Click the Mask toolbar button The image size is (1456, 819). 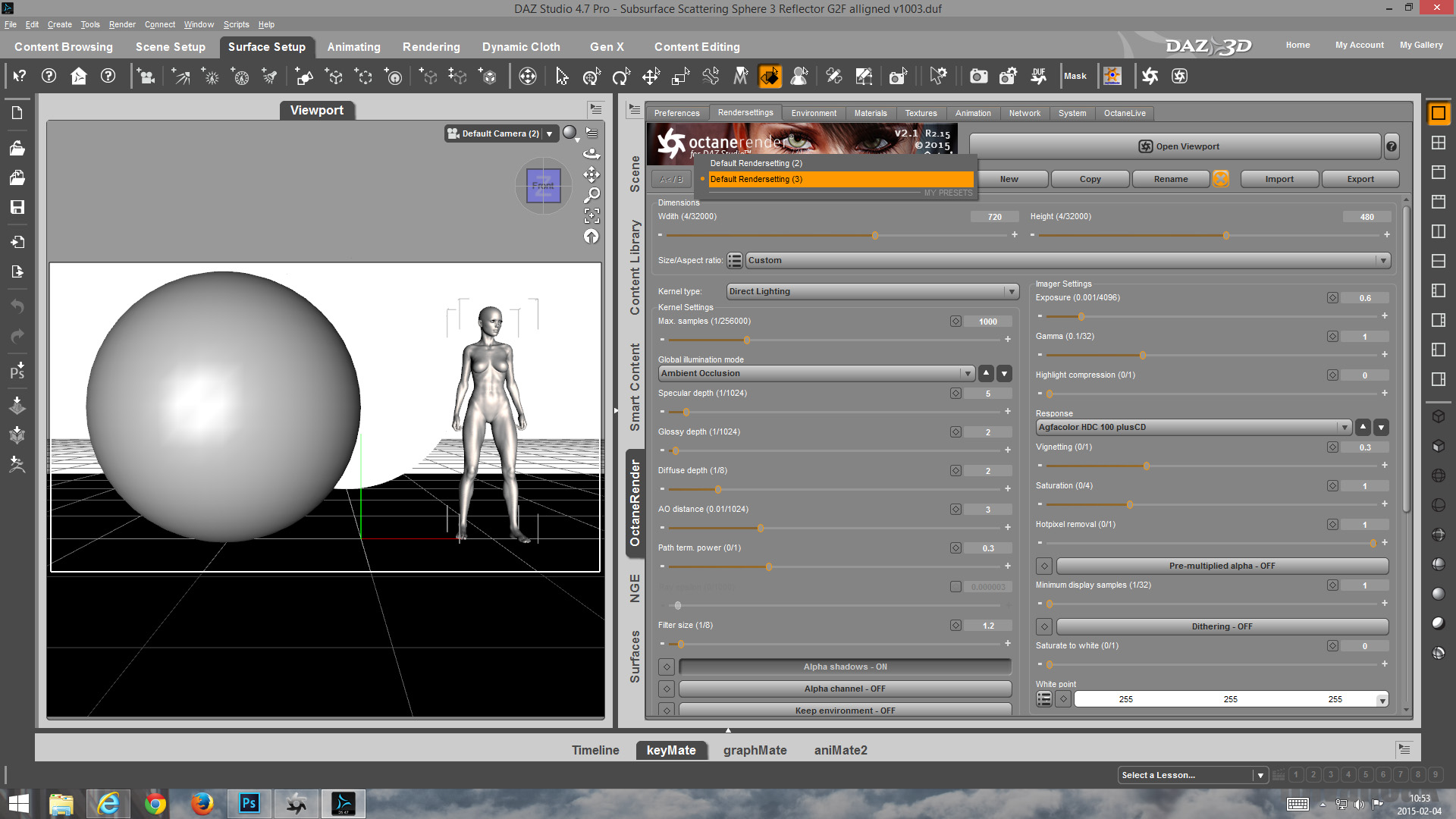1075,76
